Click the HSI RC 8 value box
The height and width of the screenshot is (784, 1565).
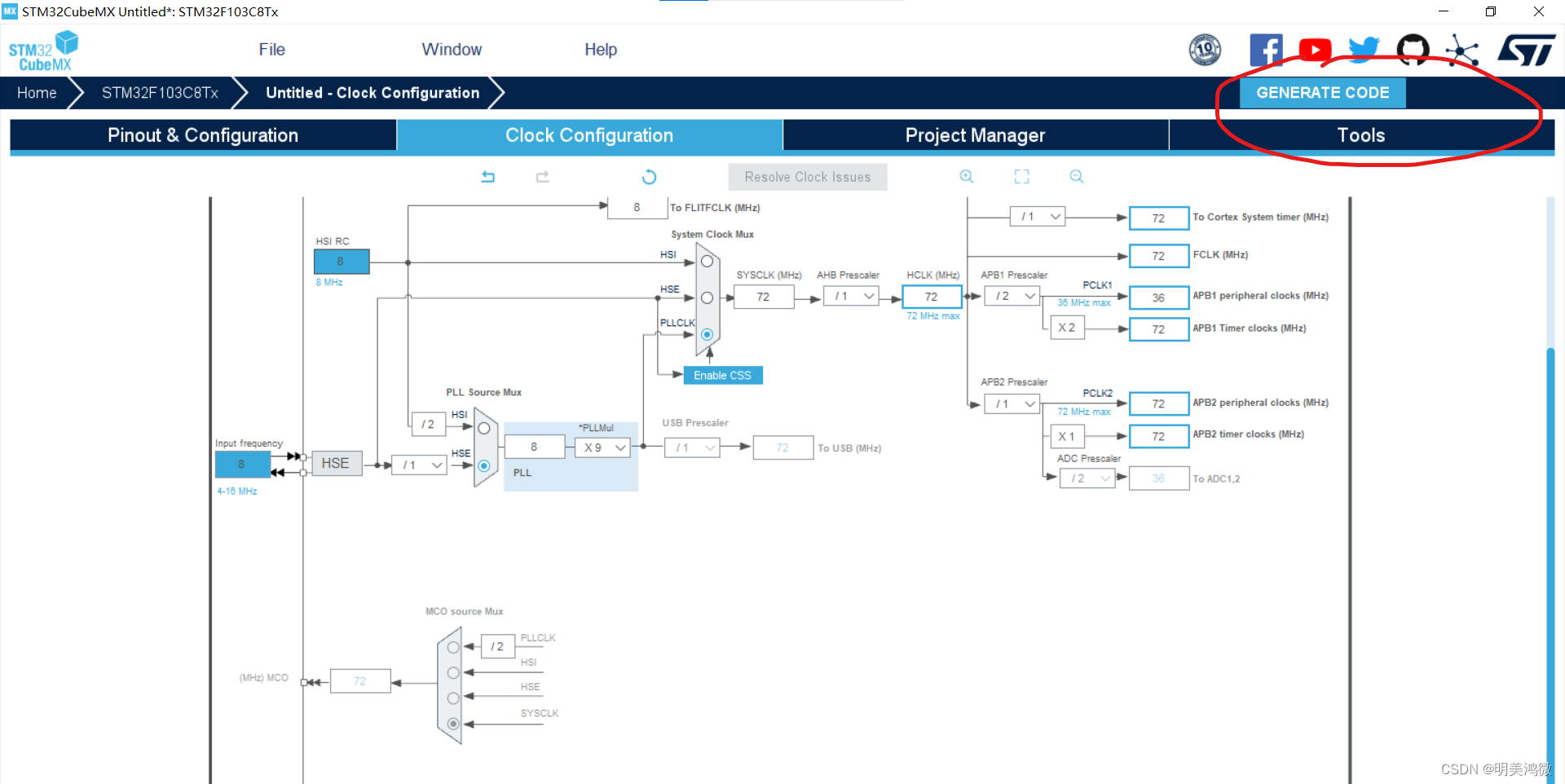pos(342,262)
